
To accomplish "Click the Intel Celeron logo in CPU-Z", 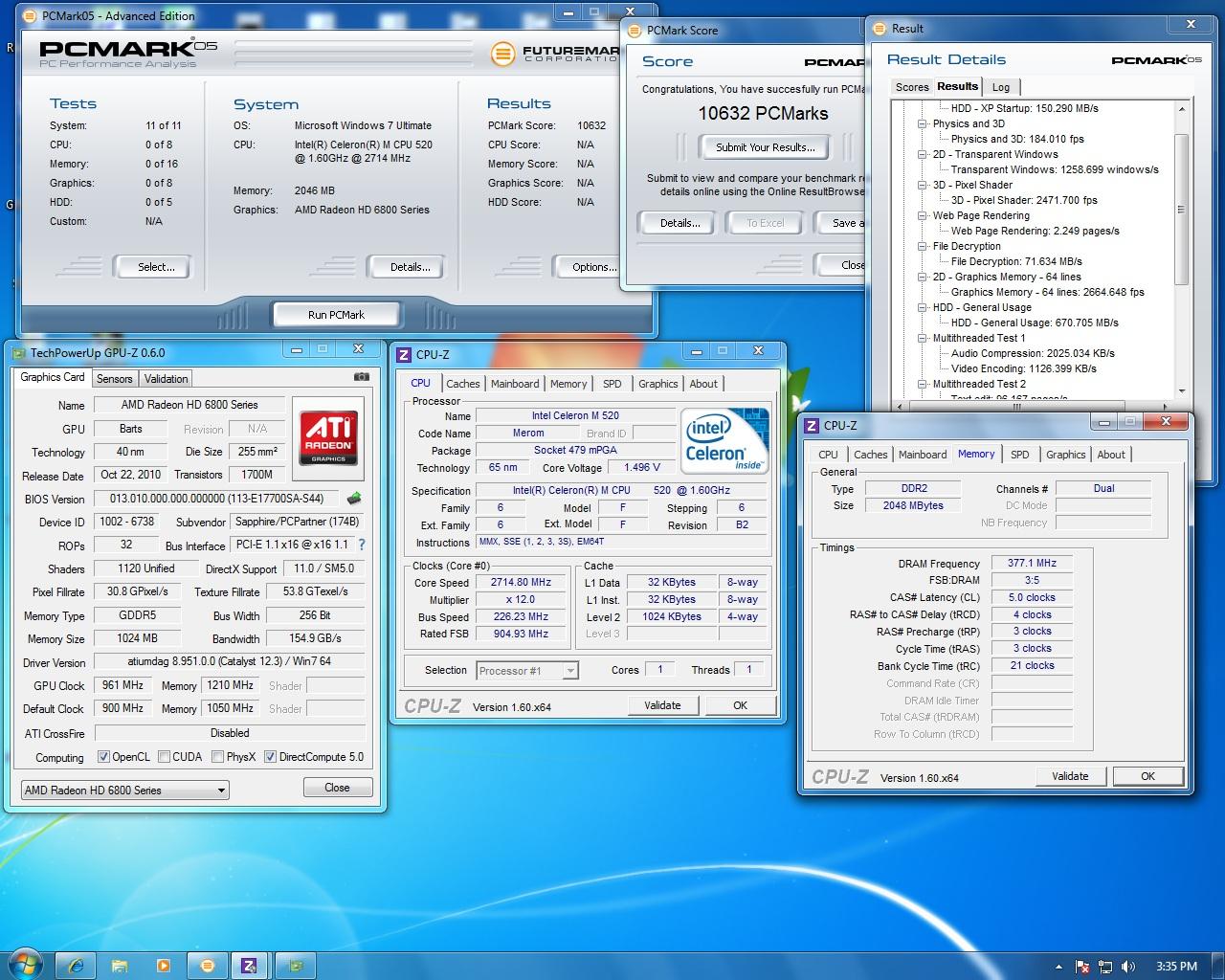I will coord(724,440).
